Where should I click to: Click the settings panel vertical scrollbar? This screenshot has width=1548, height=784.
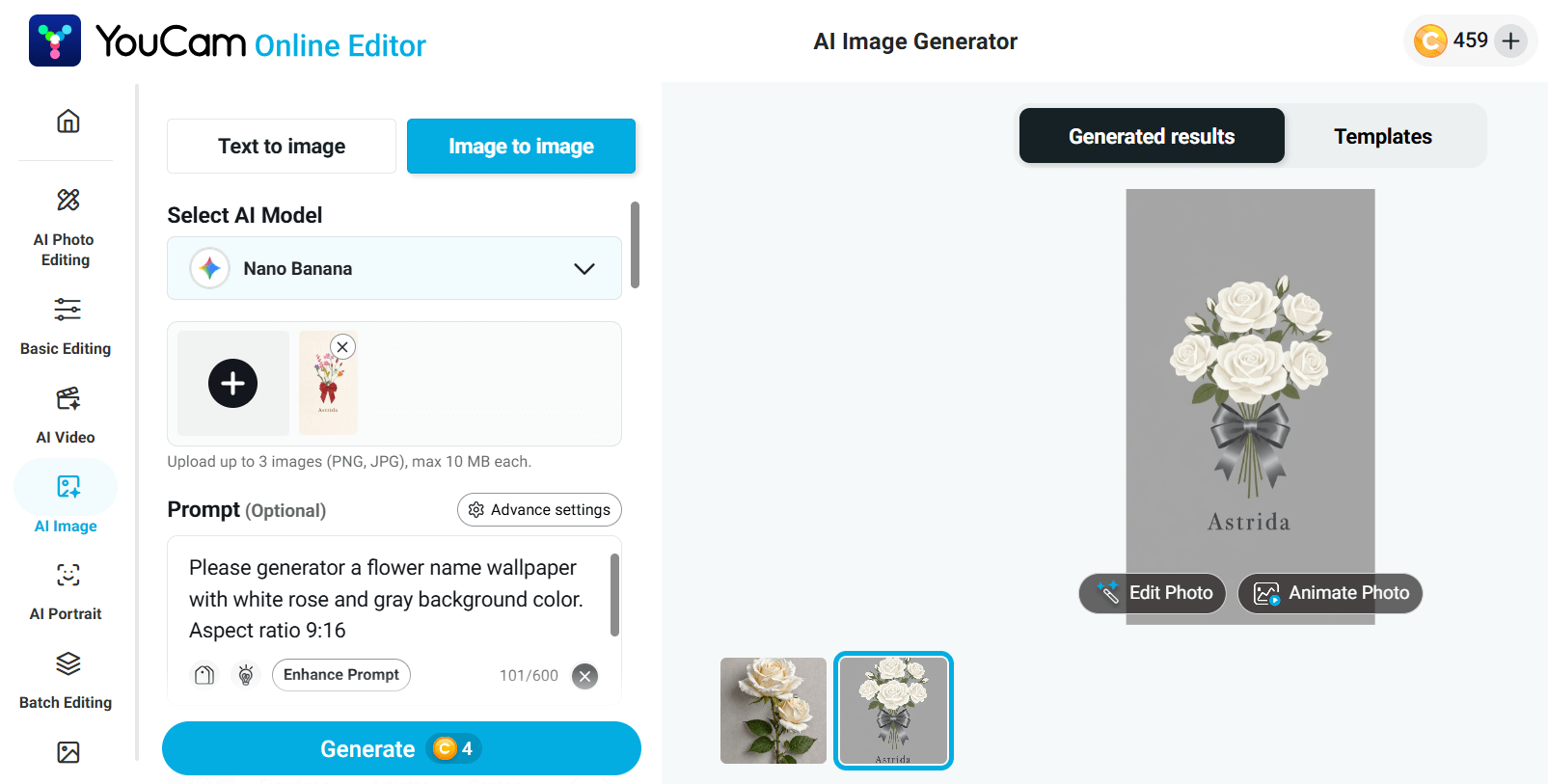click(635, 245)
